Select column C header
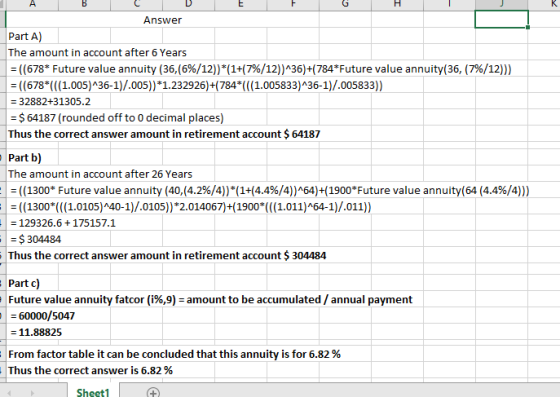The image size is (560, 397). [x=137, y=4]
